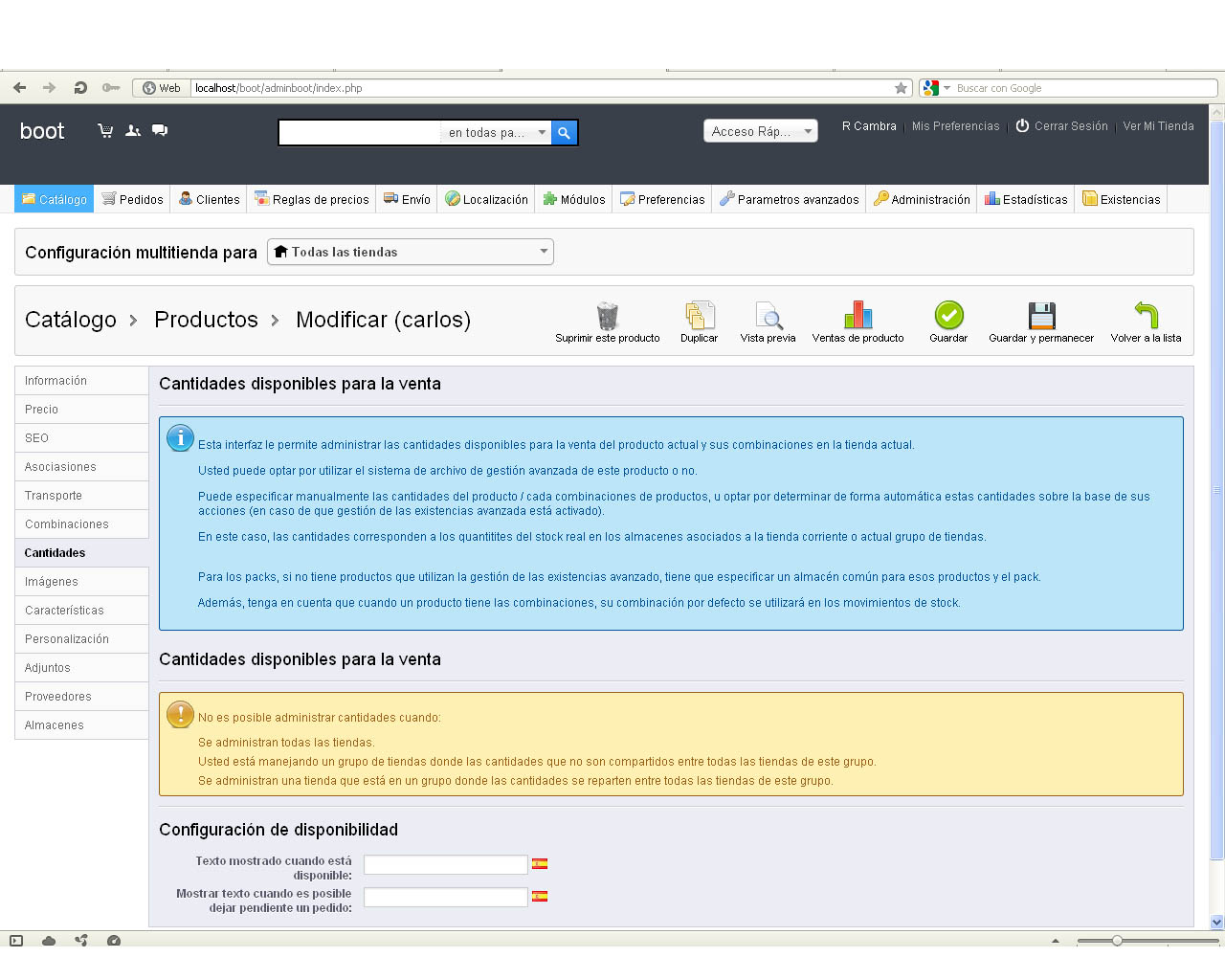Click the Mis Preferencias link
This screenshot has width=1225, height=980.
tap(955, 126)
